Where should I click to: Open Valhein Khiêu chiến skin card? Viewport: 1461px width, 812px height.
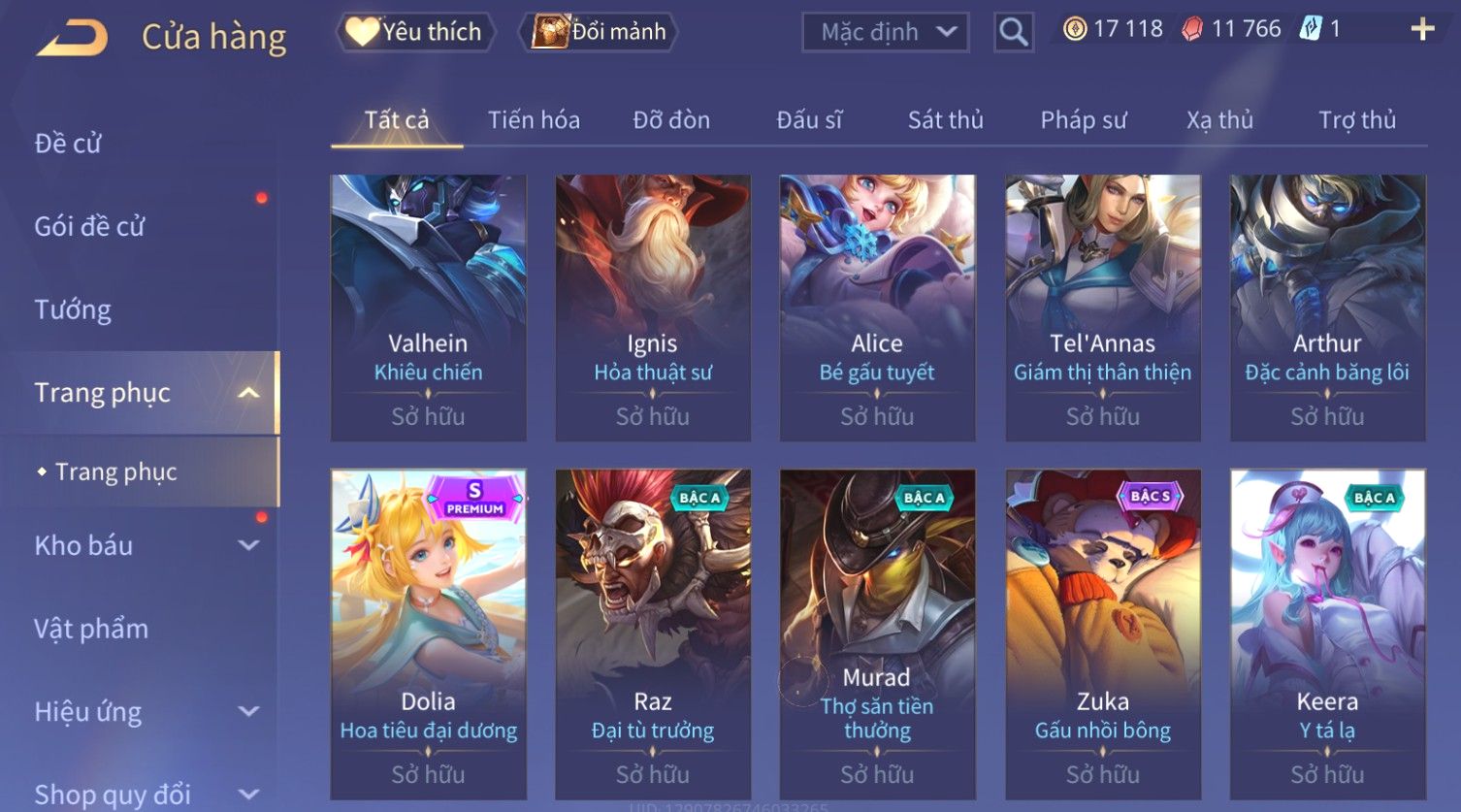(428, 308)
